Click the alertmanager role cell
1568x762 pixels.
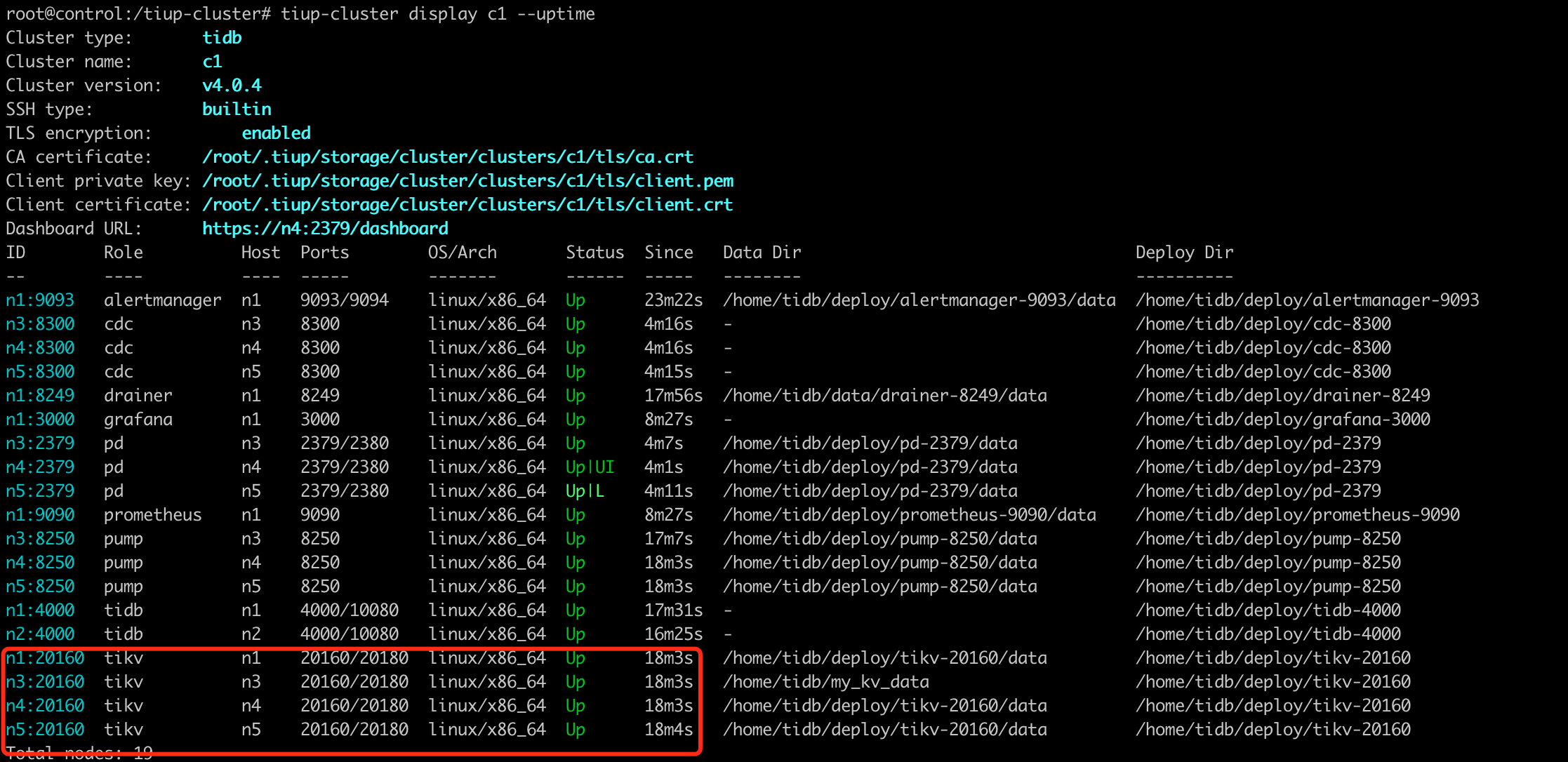coord(163,300)
